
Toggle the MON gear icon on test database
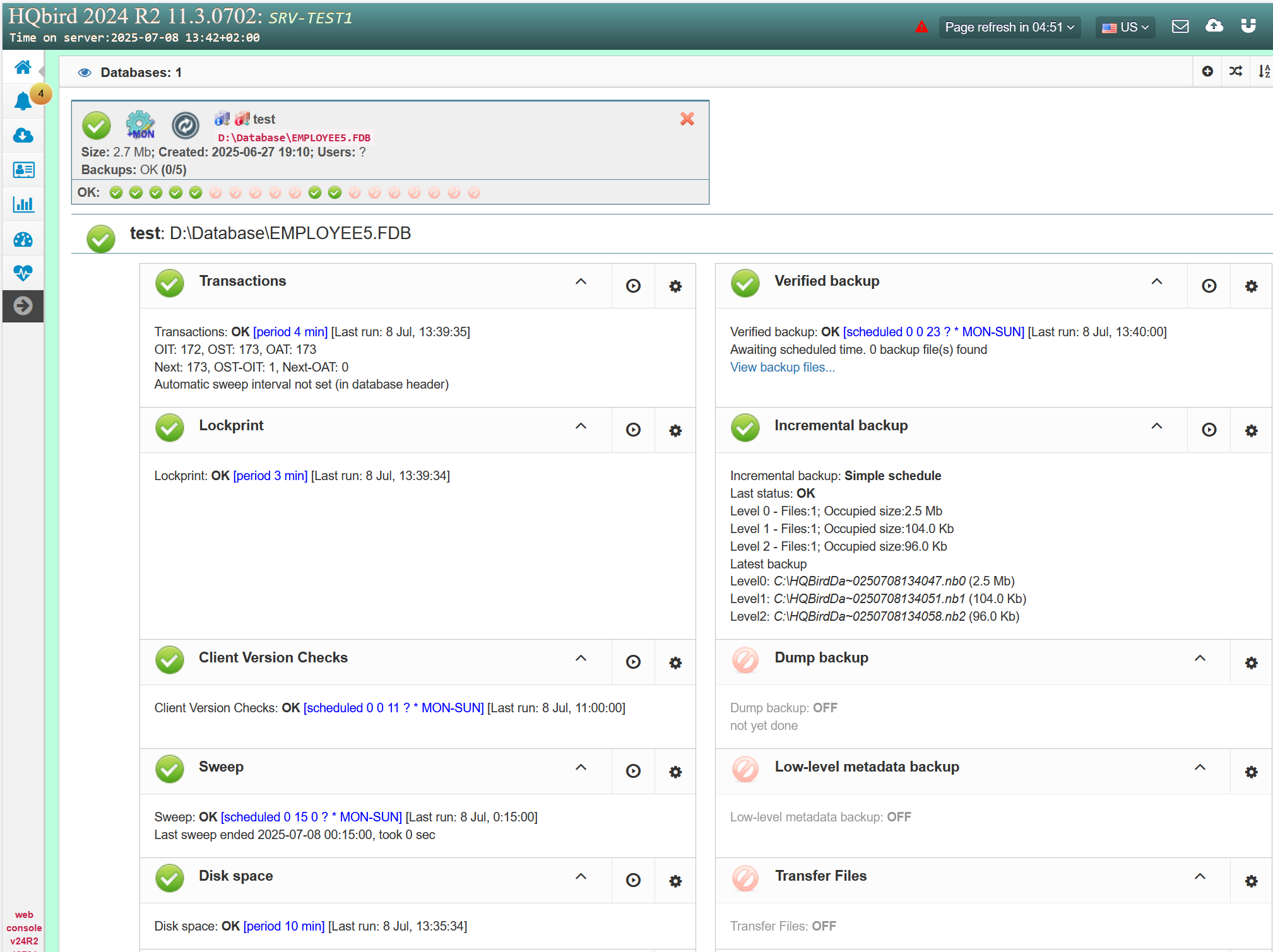tap(140, 125)
